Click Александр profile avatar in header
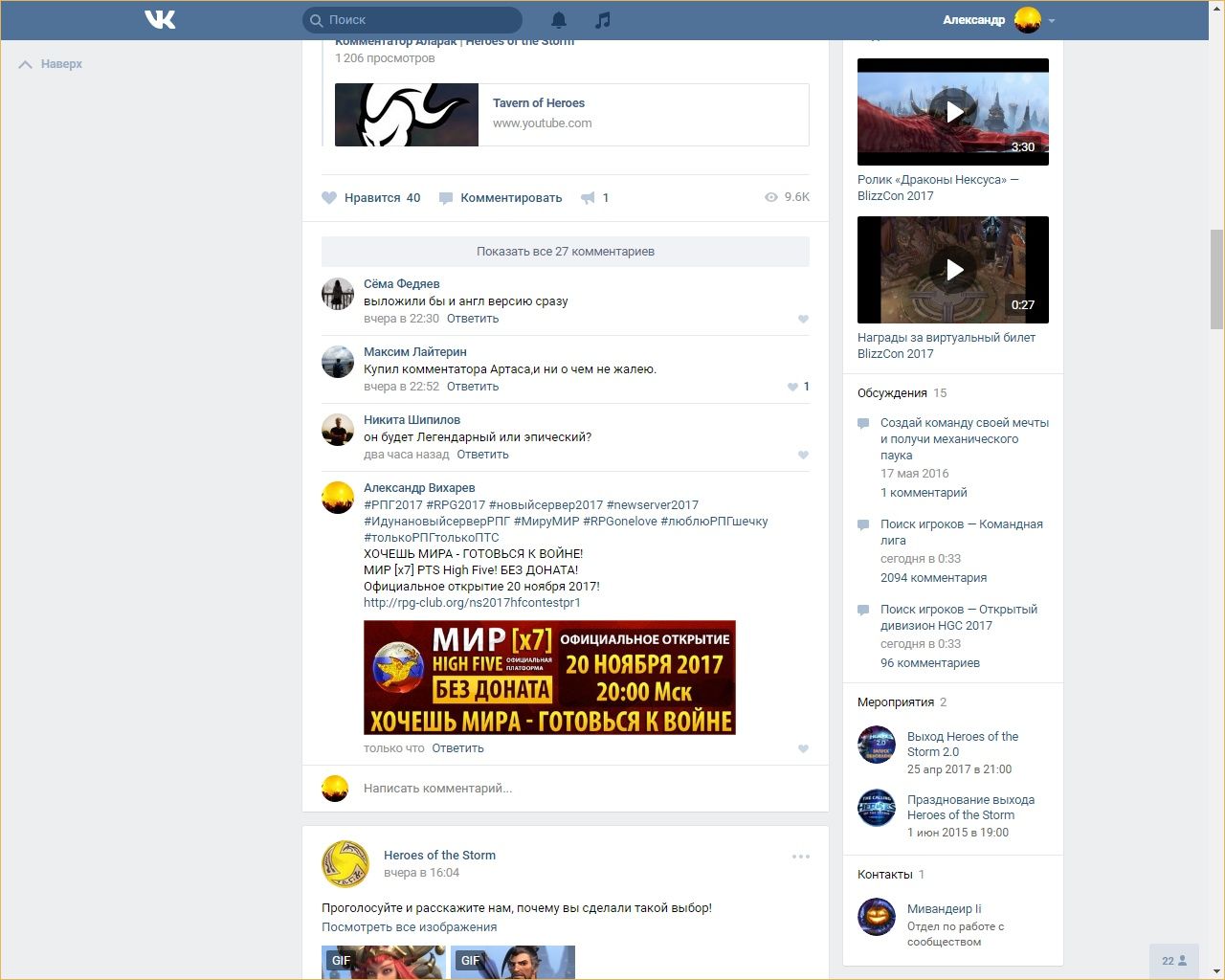 coord(1028,19)
